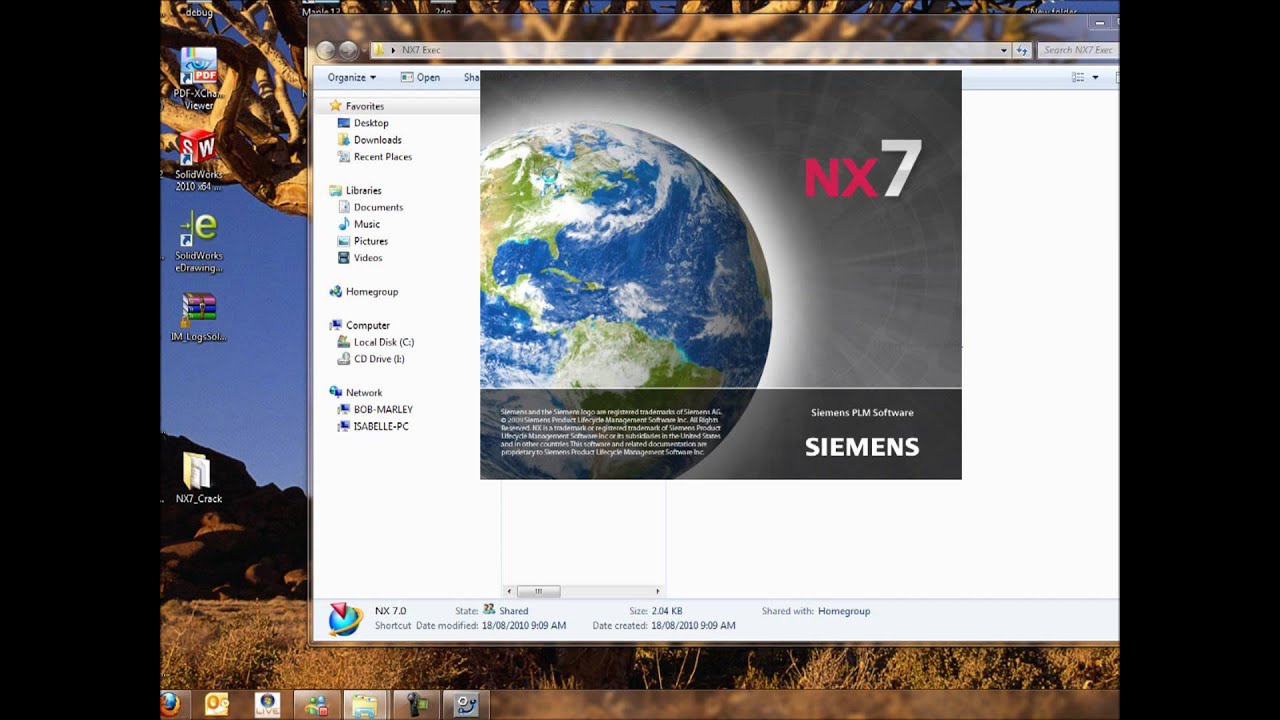Open the Videos library

368,258
